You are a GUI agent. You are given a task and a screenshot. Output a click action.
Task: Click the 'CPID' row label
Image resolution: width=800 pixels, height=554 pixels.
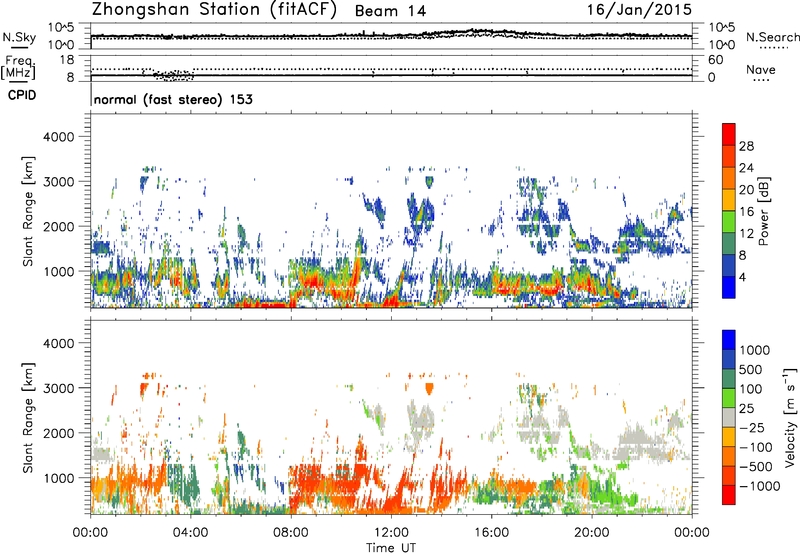pyautogui.click(x=22, y=95)
